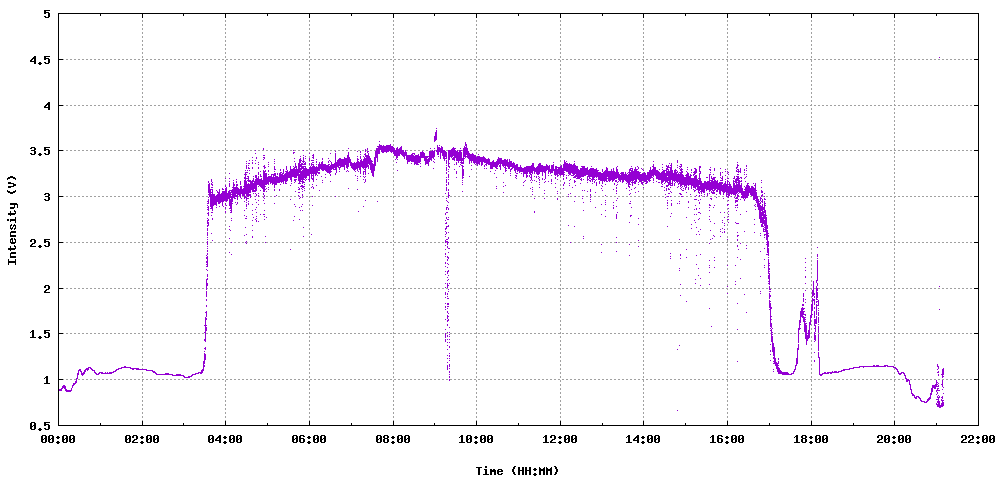The image size is (1000, 480).
Task: Click the 04:00 x-axis tick label
Action: [226, 439]
